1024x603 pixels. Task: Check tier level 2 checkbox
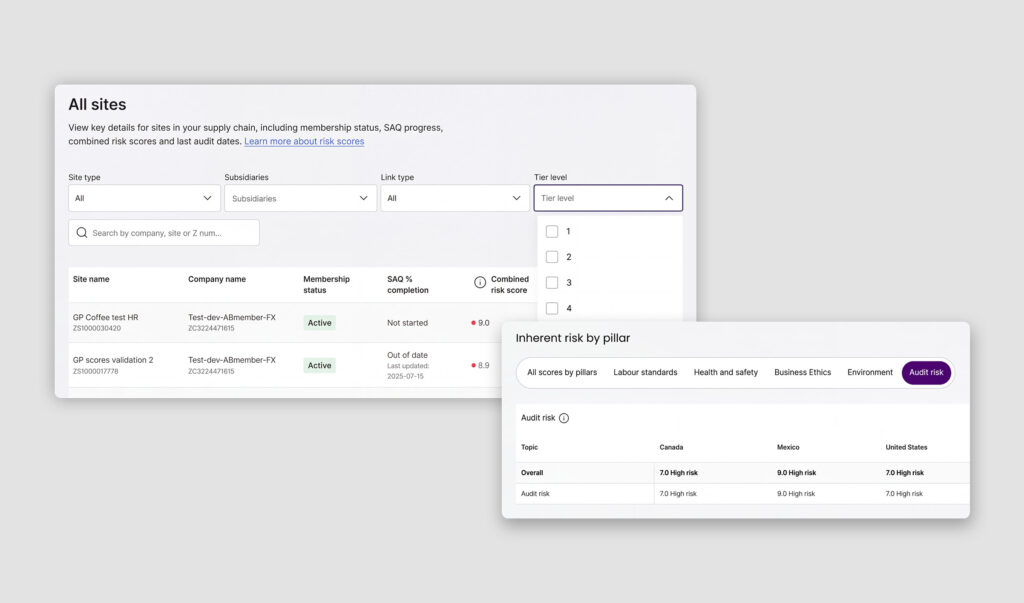tap(552, 257)
